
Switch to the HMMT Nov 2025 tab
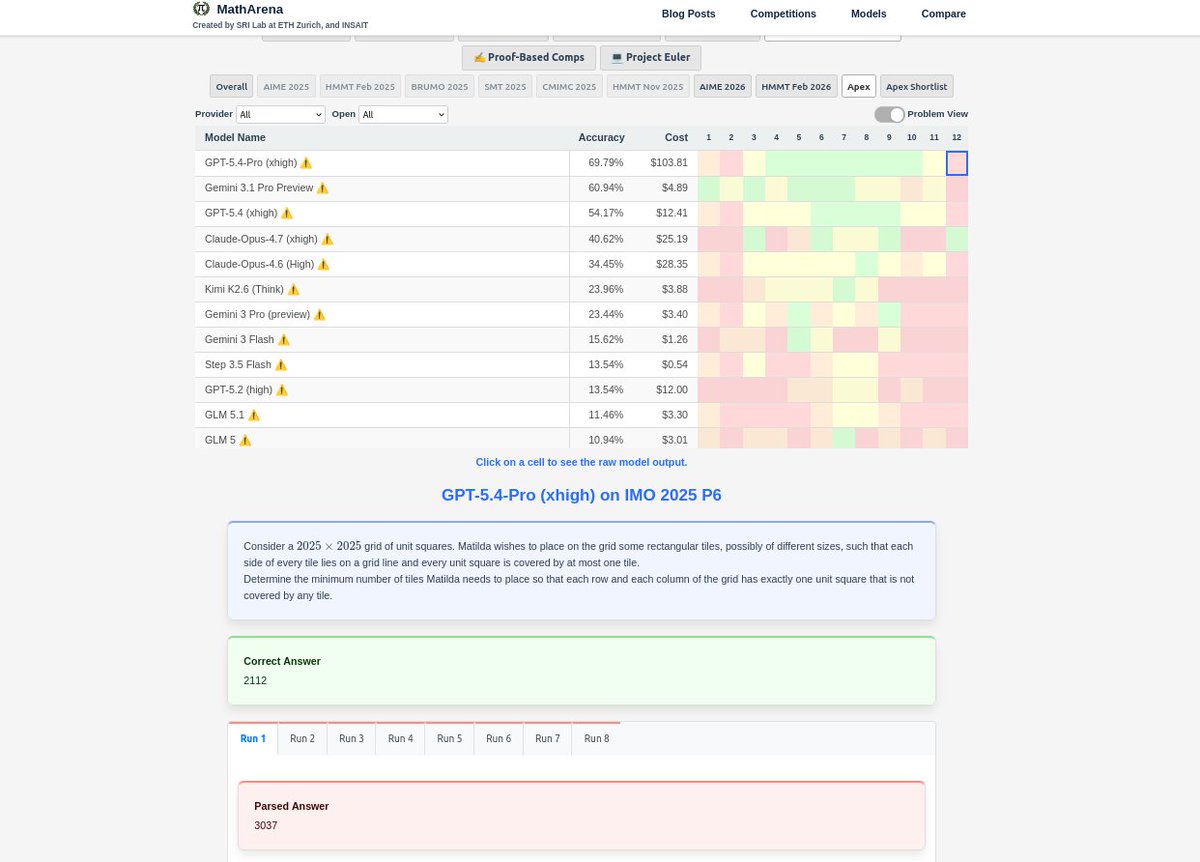point(648,87)
